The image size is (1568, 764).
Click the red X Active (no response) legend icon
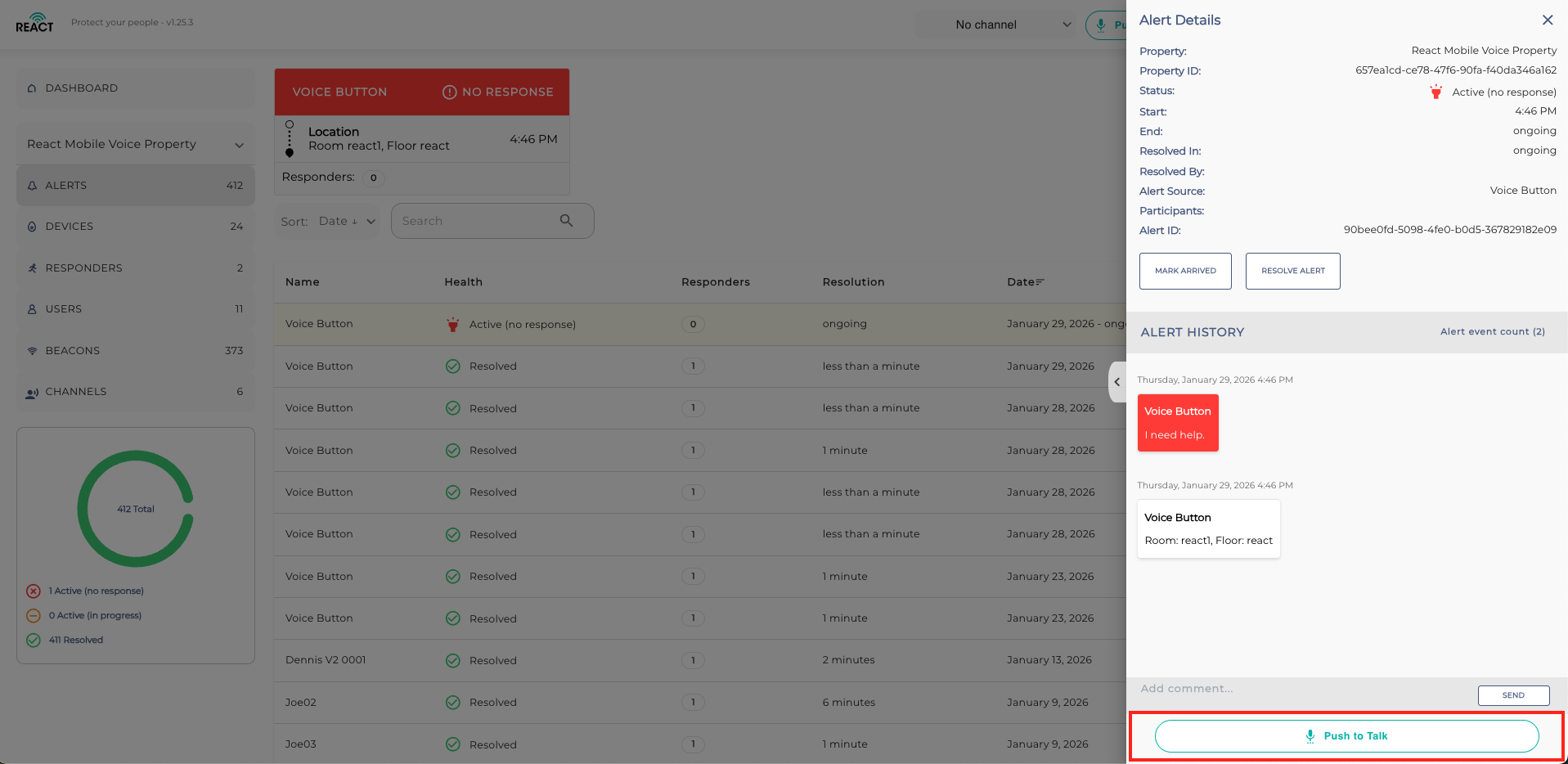point(34,591)
